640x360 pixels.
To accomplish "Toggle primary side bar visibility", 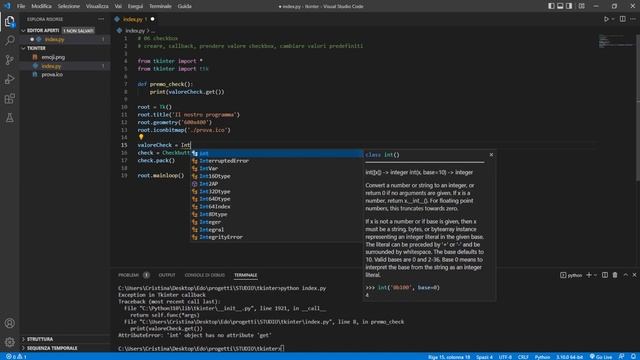I will [551, 6].
